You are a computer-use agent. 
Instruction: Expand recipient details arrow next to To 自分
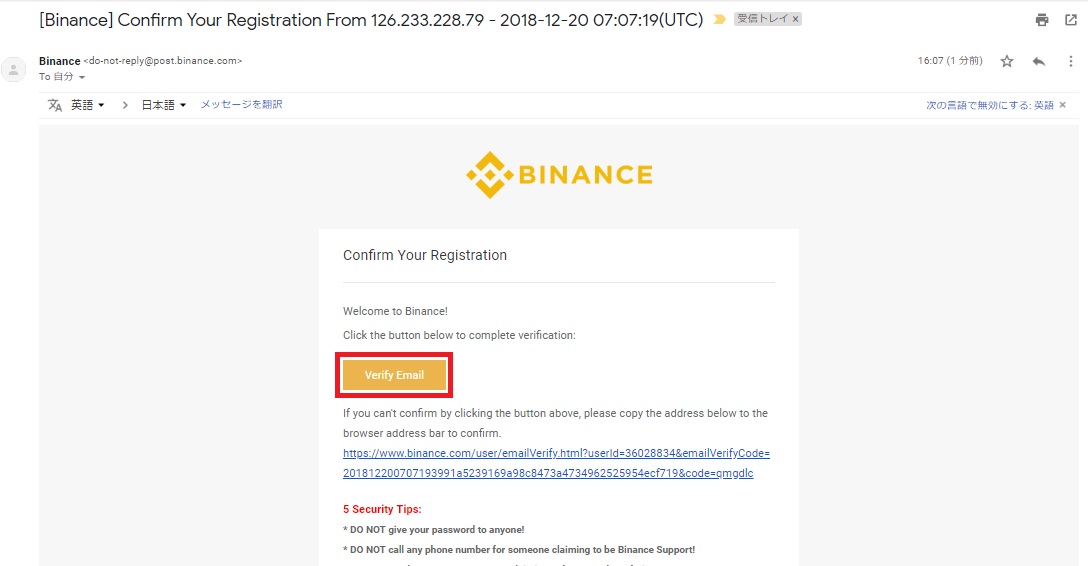[x=82, y=78]
